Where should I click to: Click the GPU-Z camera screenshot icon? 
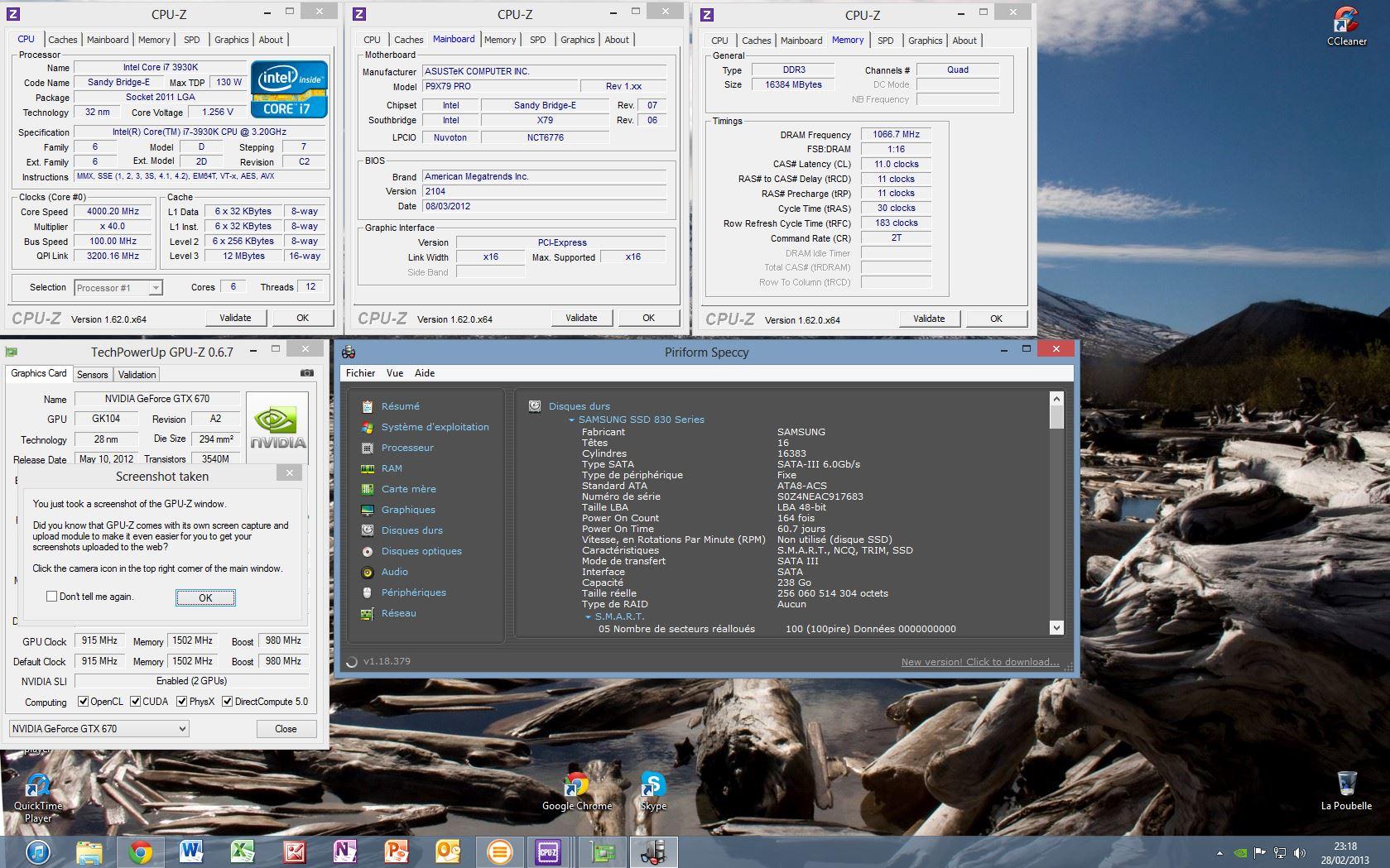click(307, 373)
